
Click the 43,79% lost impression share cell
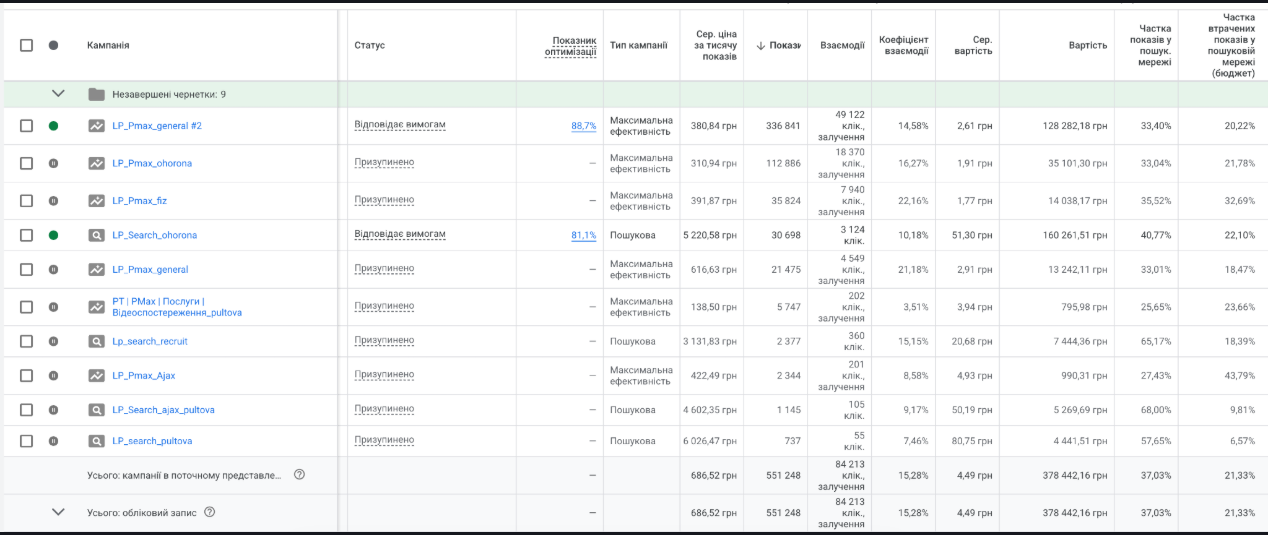click(x=1238, y=376)
